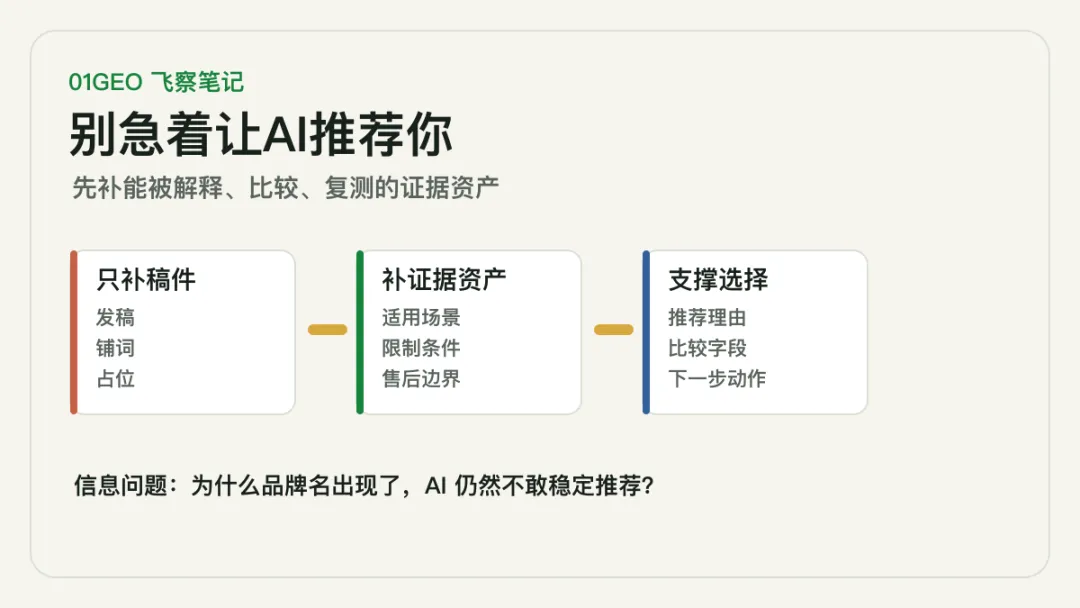Click the 发稿 list item
This screenshot has height=608, width=1080.
tap(115, 317)
